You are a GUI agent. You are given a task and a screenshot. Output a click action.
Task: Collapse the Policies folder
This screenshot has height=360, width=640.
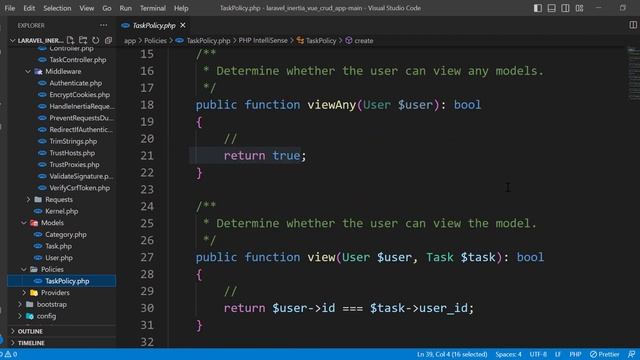point(24,269)
